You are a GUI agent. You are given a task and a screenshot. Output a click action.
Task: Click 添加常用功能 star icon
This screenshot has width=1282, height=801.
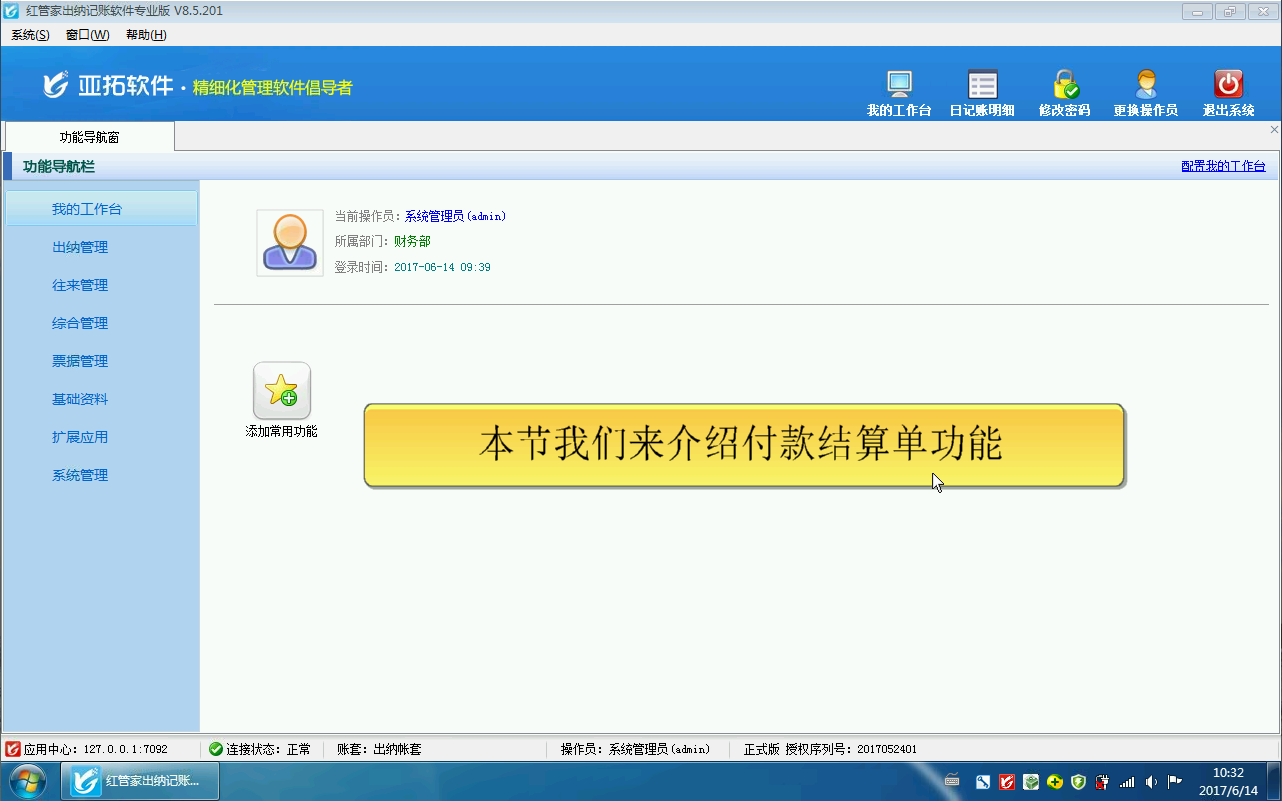pos(282,391)
